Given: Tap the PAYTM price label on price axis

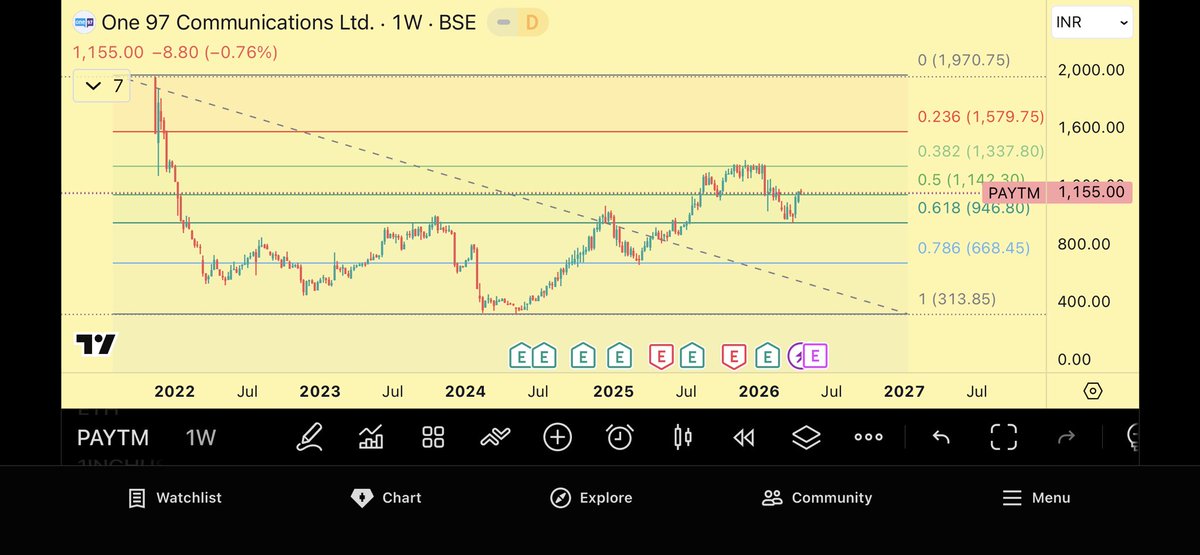Looking at the screenshot, I should point(1058,192).
